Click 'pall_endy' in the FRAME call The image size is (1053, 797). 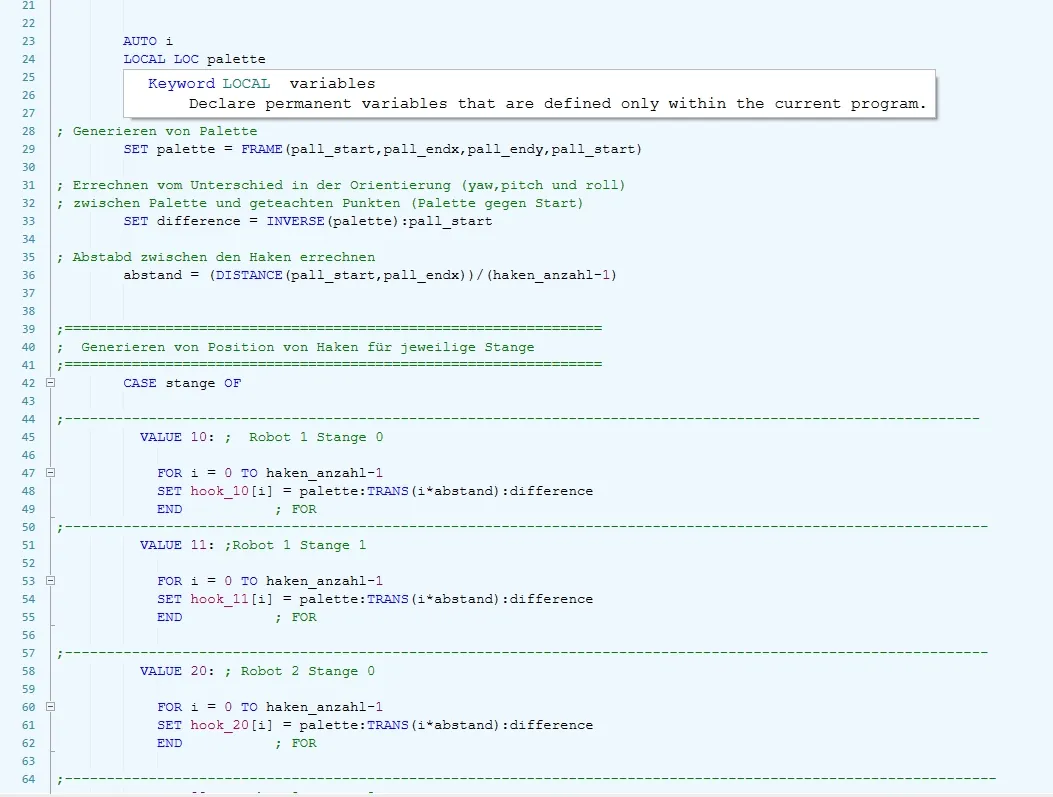click(x=505, y=149)
